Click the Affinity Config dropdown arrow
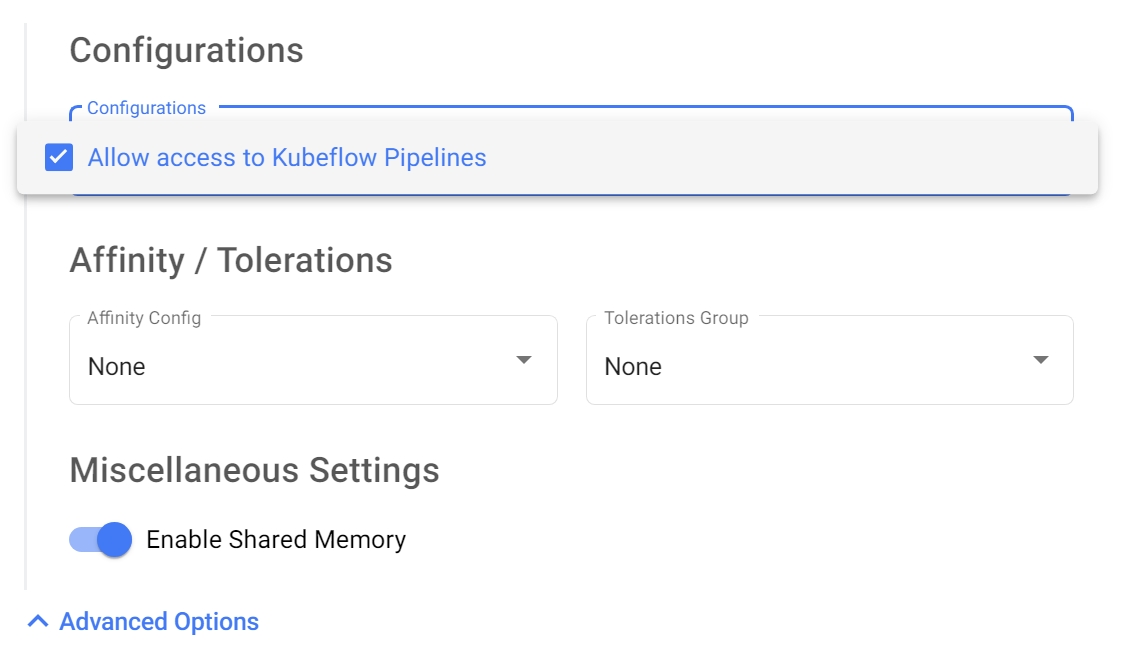 coord(523,361)
